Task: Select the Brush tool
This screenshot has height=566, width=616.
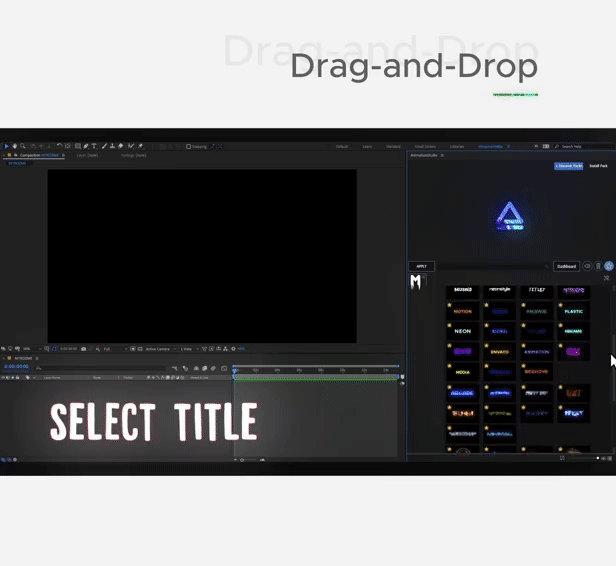Action: 104,146
